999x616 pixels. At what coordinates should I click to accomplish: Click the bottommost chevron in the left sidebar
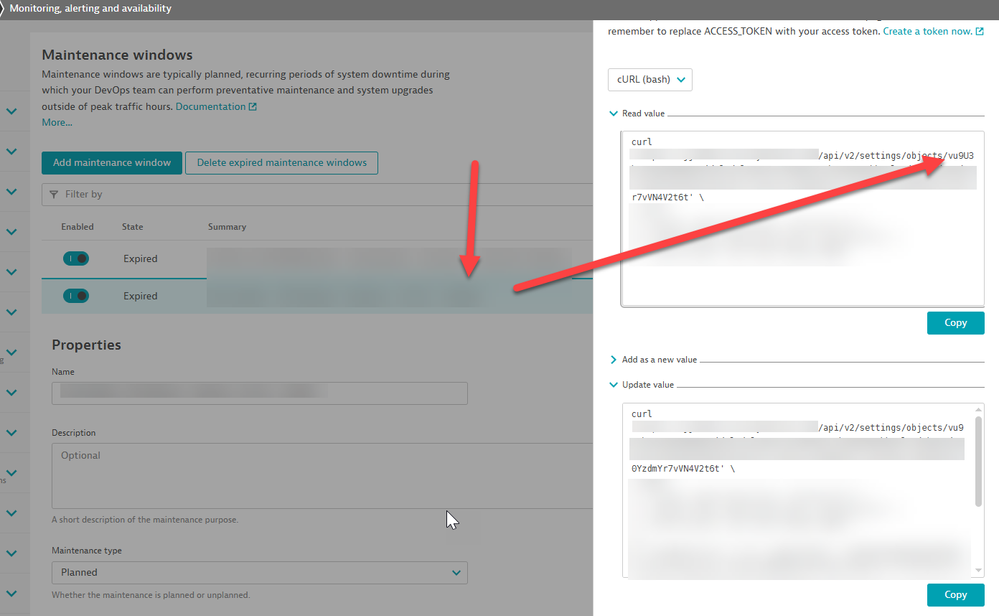(x=11, y=593)
